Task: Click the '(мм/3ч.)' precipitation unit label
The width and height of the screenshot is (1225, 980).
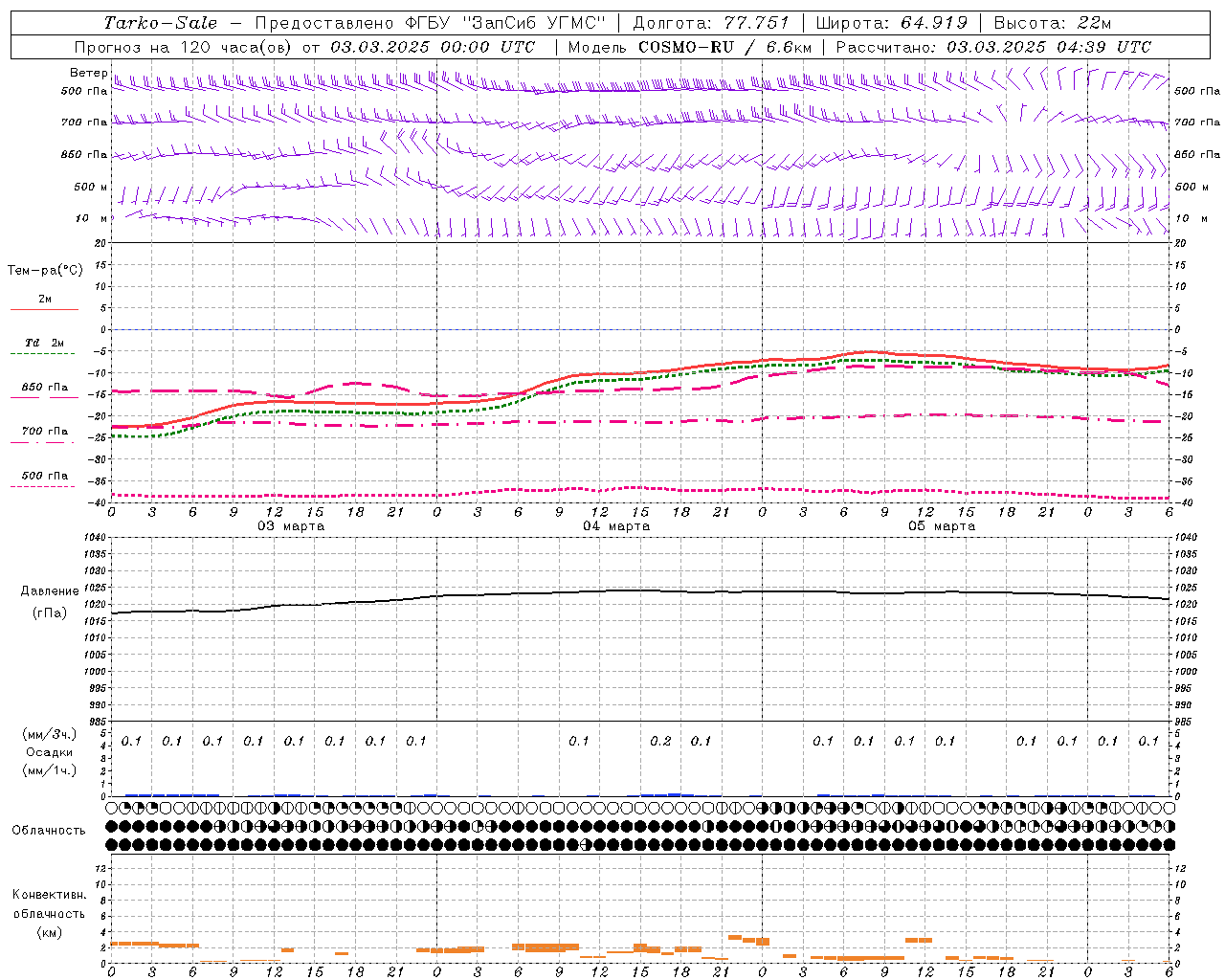Action: pyautogui.click(x=50, y=734)
